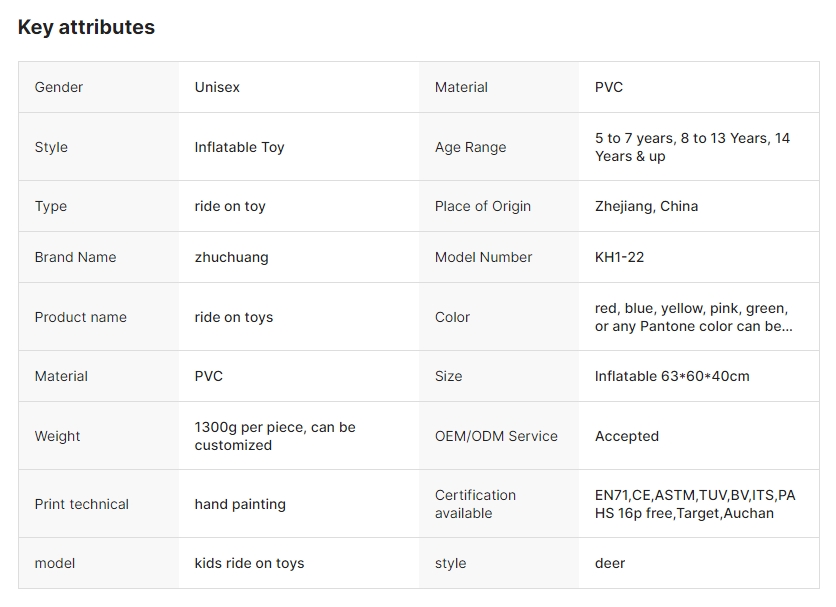Select the Certification available label
This screenshot has width=836, height=607.
click(475, 504)
